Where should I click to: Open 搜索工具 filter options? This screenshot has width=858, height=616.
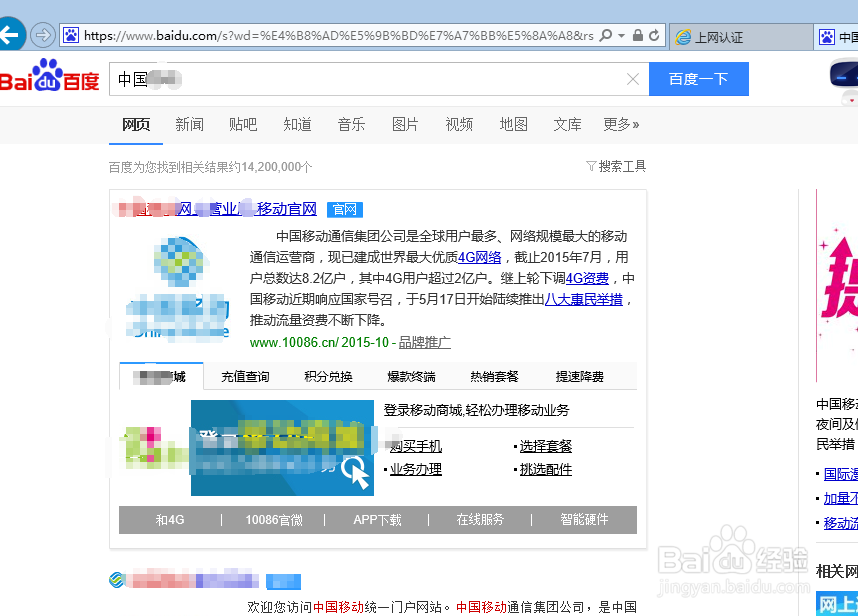pos(616,166)
